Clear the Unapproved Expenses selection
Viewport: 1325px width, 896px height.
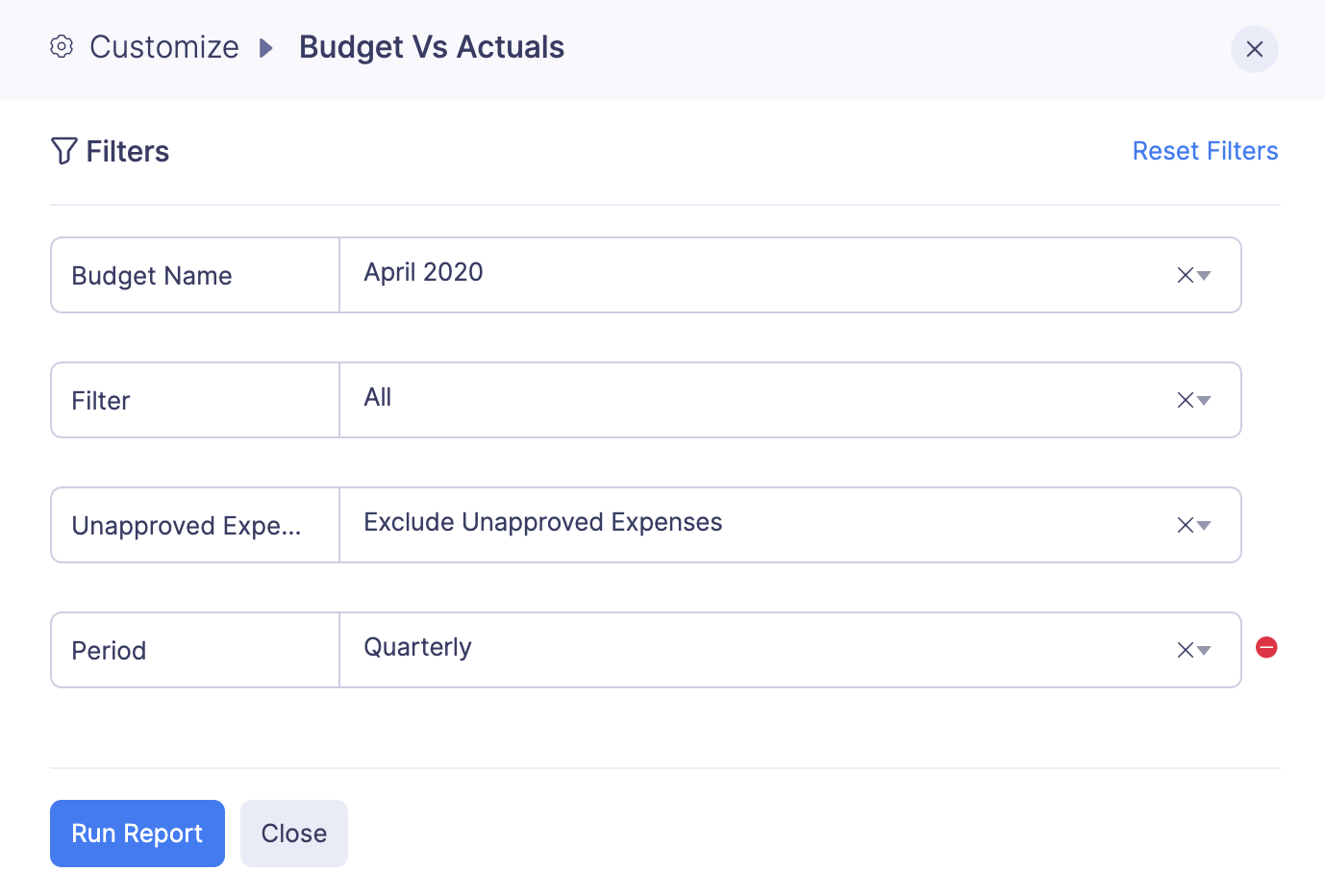click(1185, 526)
